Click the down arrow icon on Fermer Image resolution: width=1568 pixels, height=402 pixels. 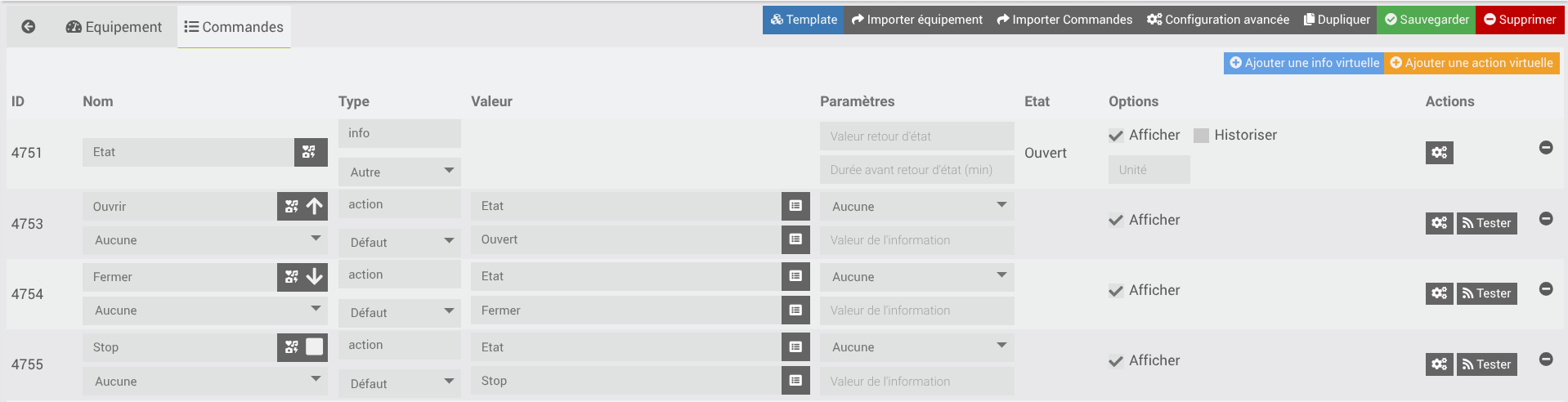click(x=315, y=277)
